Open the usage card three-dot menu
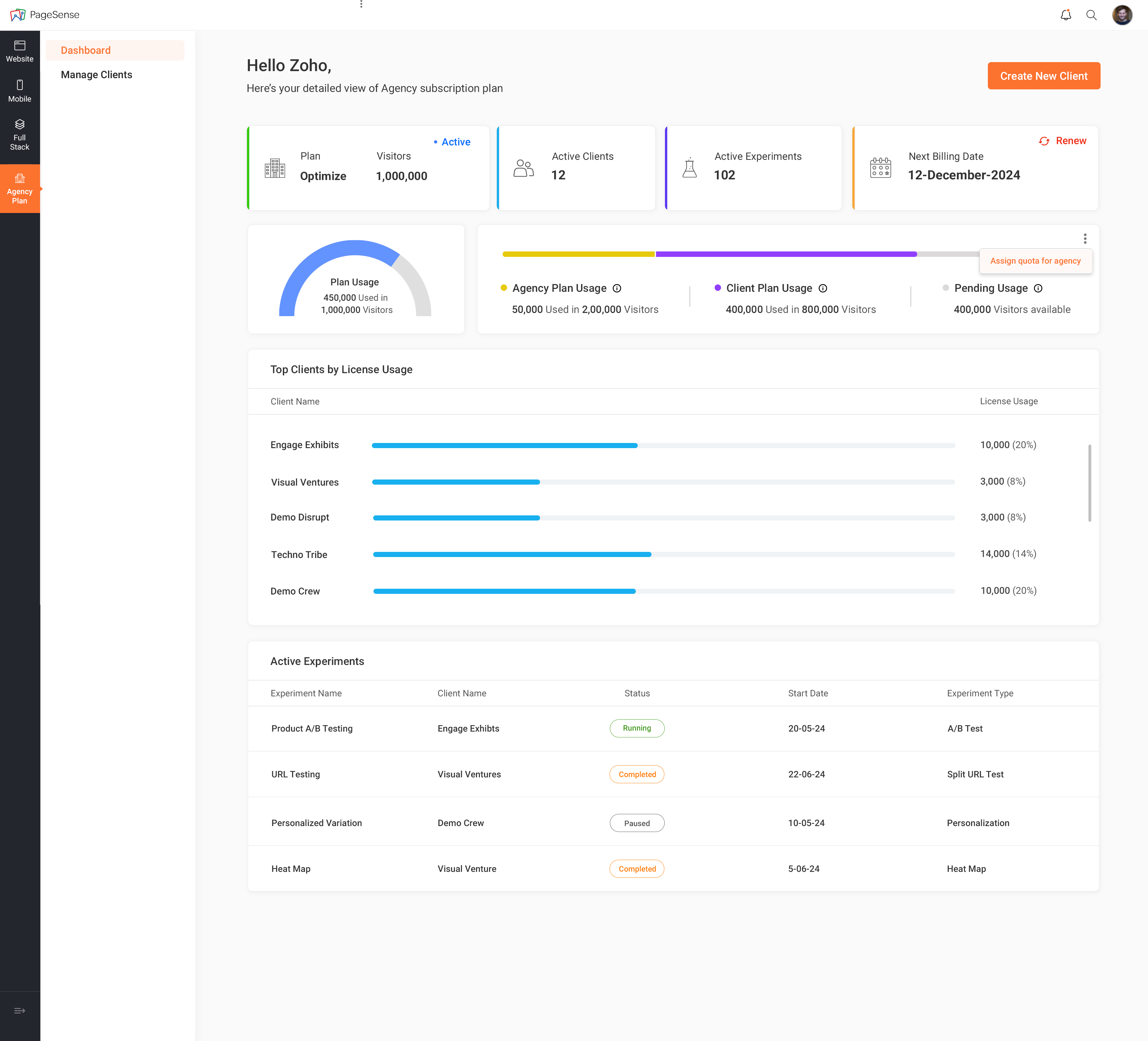Image resolution: width=1148 pixels, height=1041 pixels. click(1085, 239)
